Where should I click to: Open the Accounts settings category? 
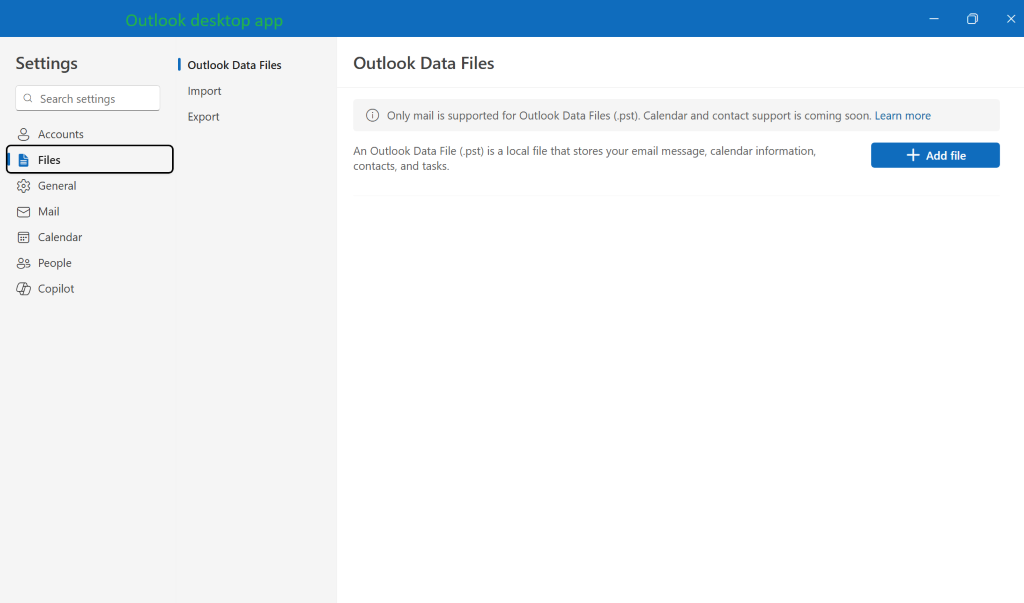coord(90,134)
